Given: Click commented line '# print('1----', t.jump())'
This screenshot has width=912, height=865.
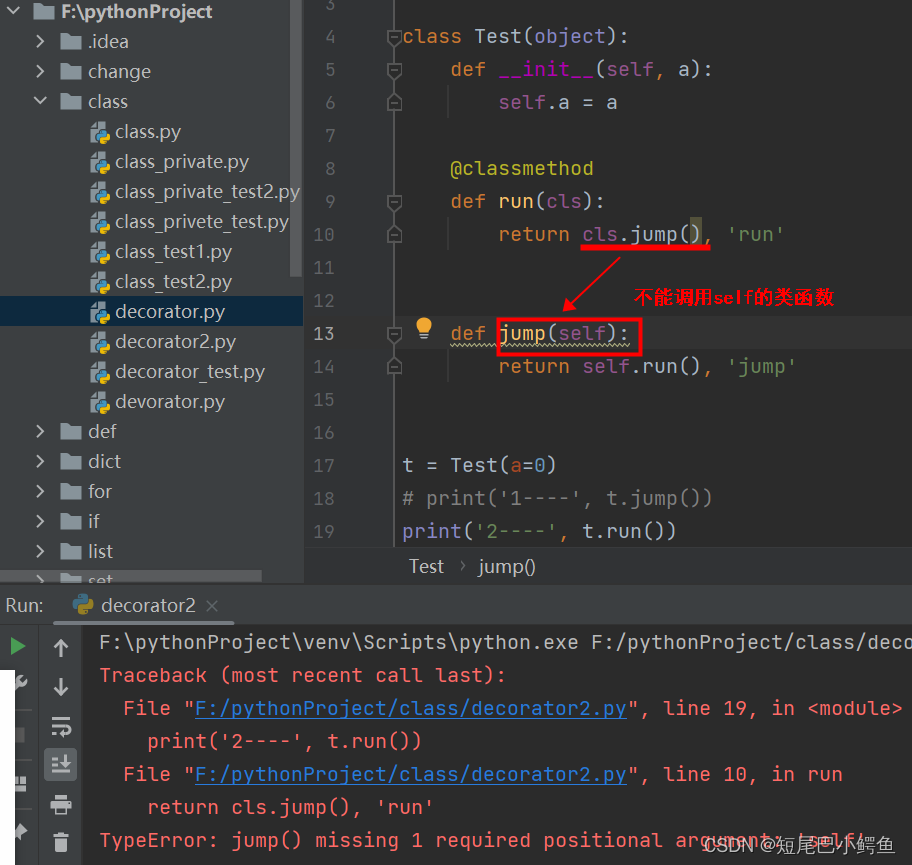Looking at the screenshot, I should (557, 499).
